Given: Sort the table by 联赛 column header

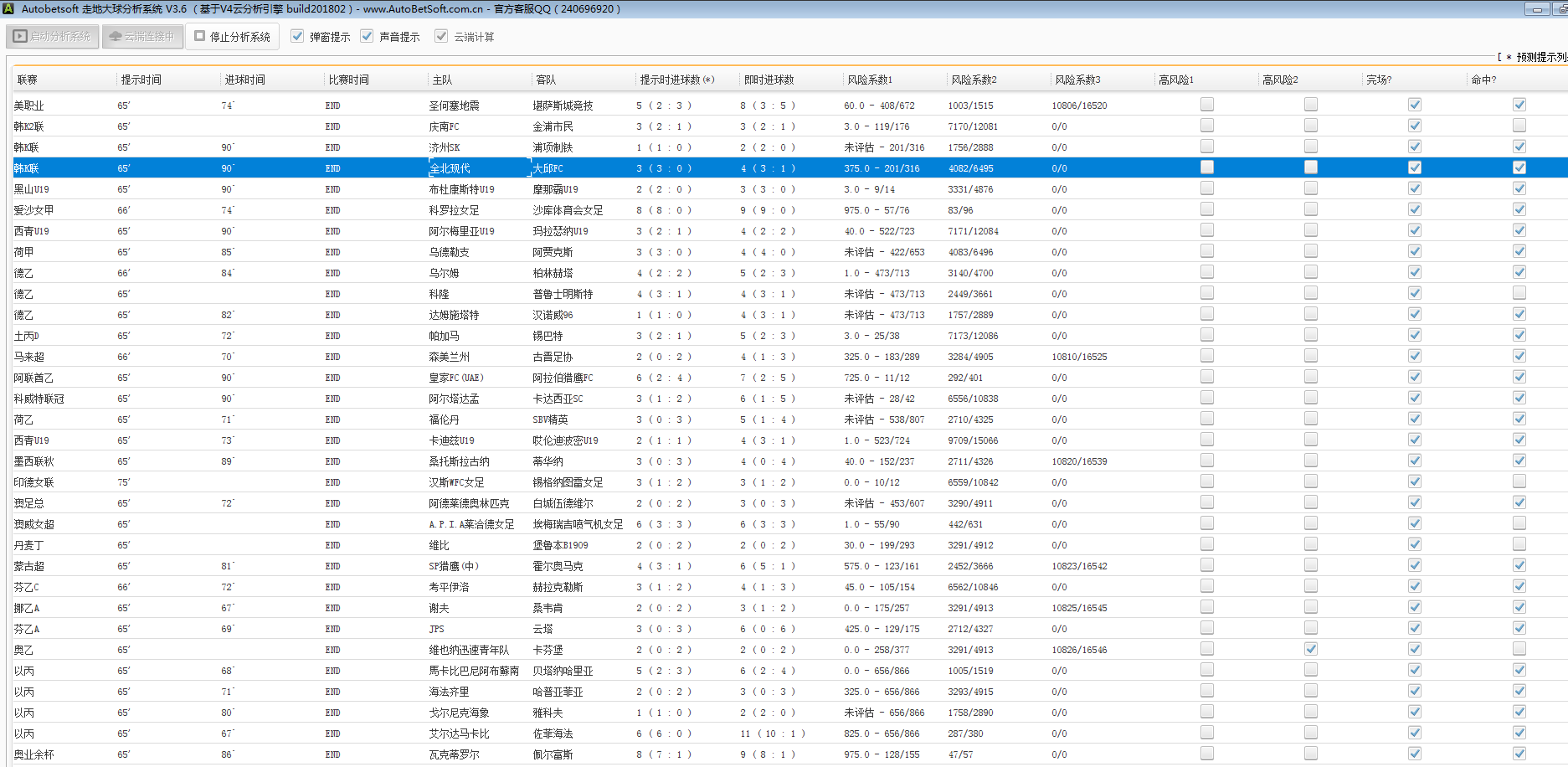Looking at the screenshot, I should point(28,80).
